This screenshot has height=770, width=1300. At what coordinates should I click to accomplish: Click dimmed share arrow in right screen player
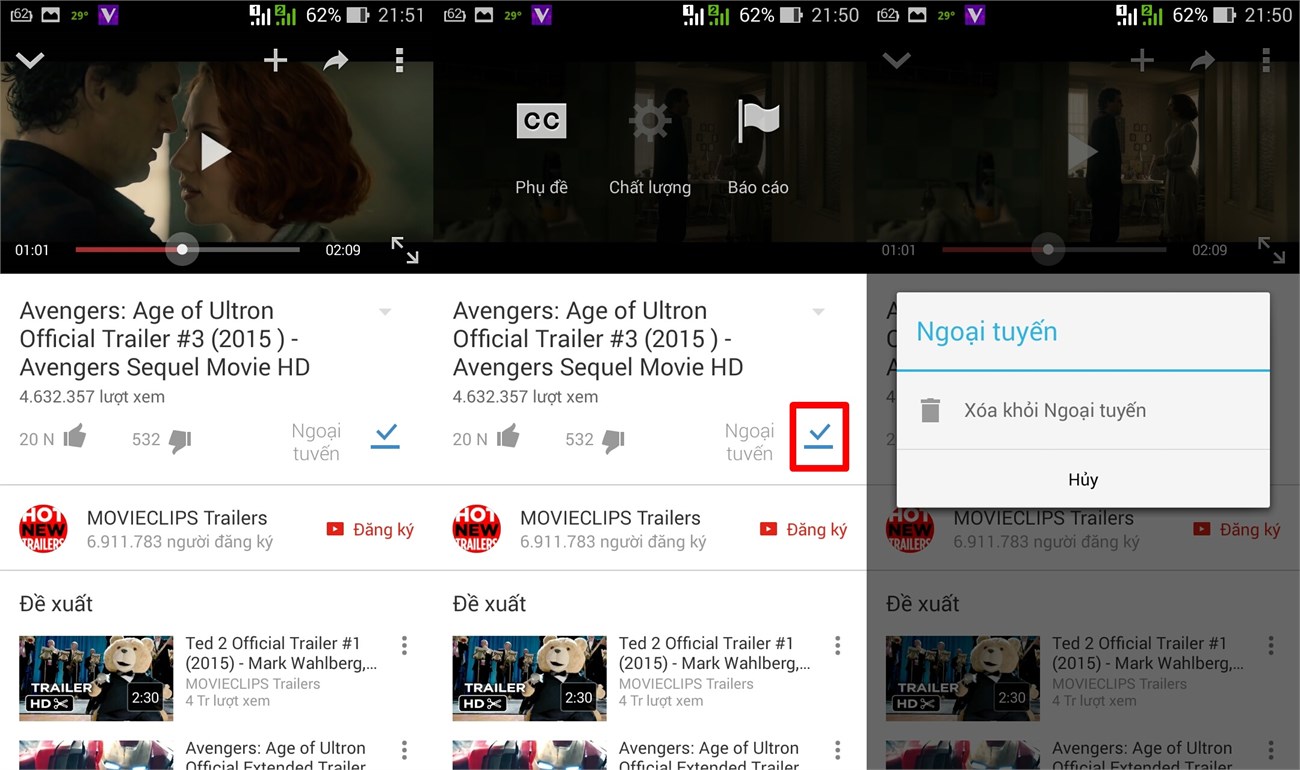(x=1202, y=61)
